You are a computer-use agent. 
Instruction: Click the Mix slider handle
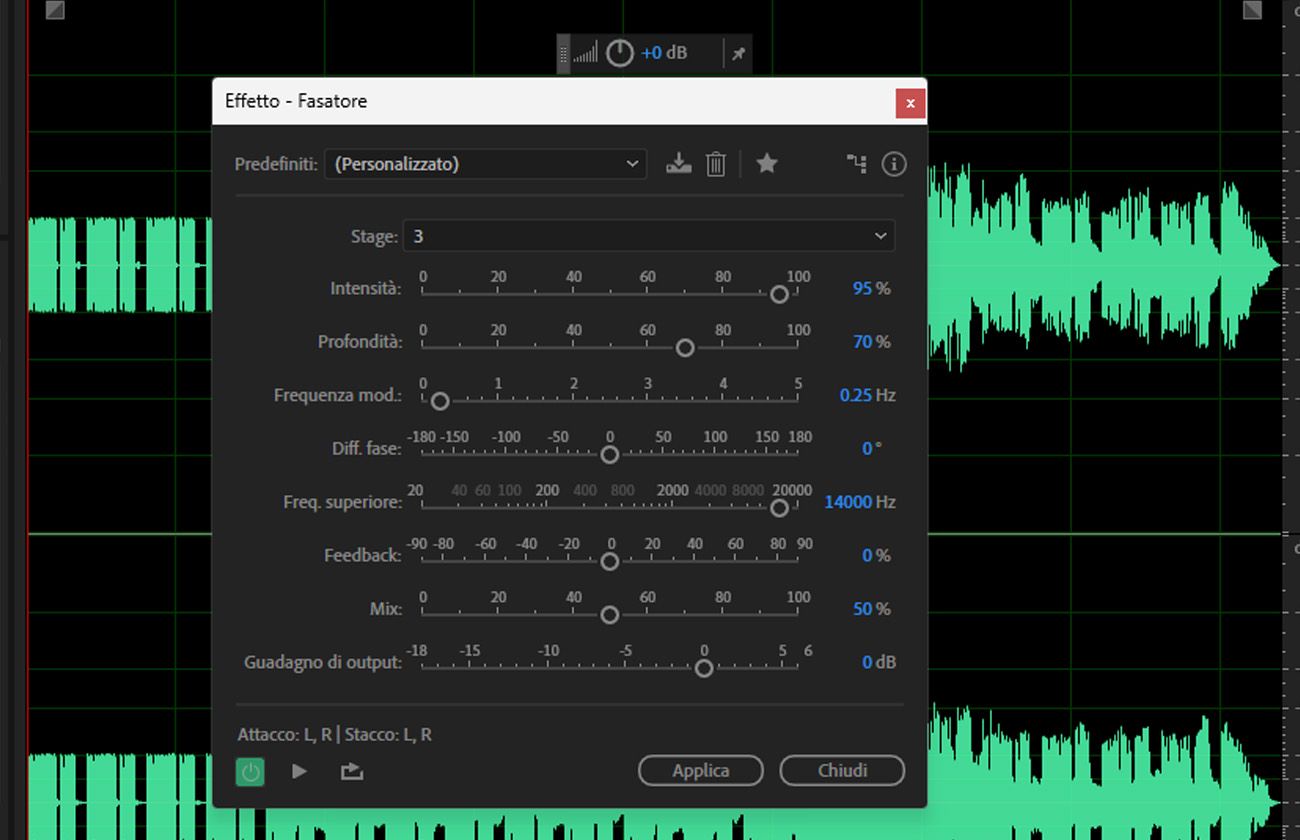click(x=609, y=615)
